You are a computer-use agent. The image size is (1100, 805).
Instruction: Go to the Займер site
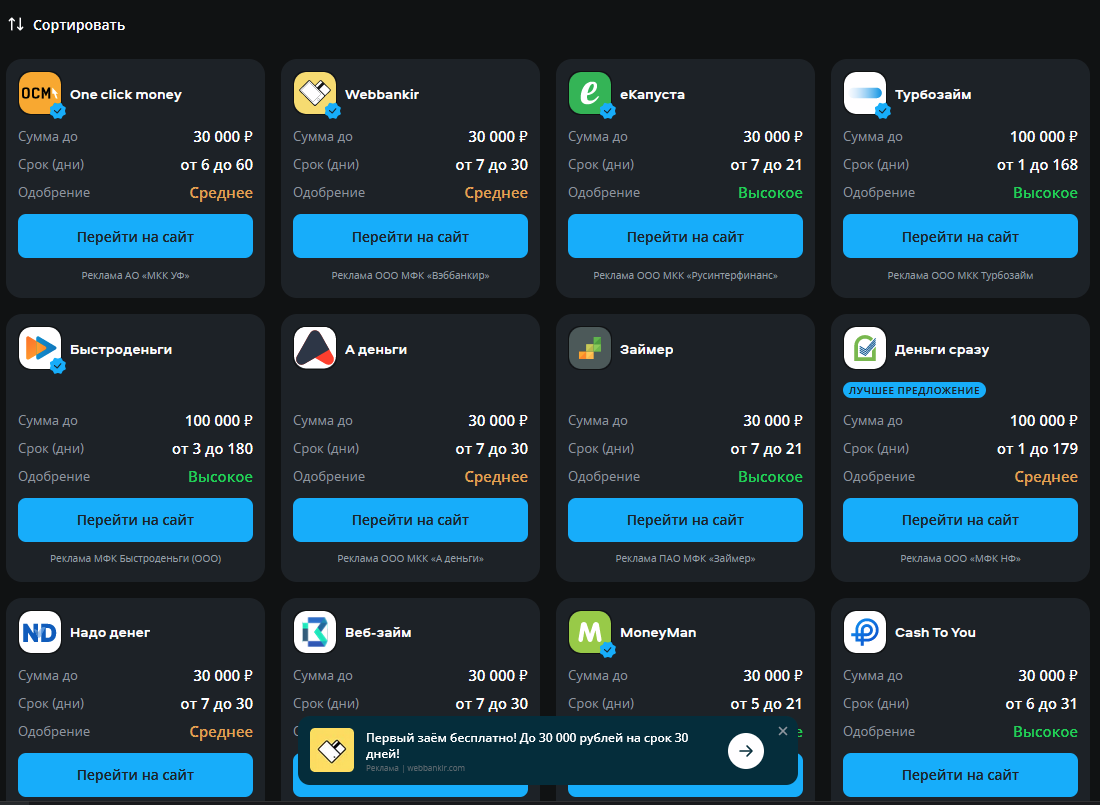685,520
